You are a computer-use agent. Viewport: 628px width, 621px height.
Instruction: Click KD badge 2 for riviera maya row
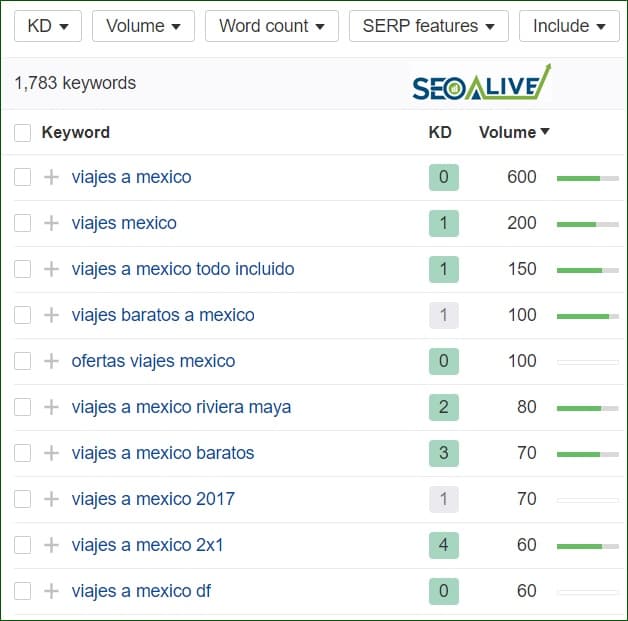click(444, 407)
